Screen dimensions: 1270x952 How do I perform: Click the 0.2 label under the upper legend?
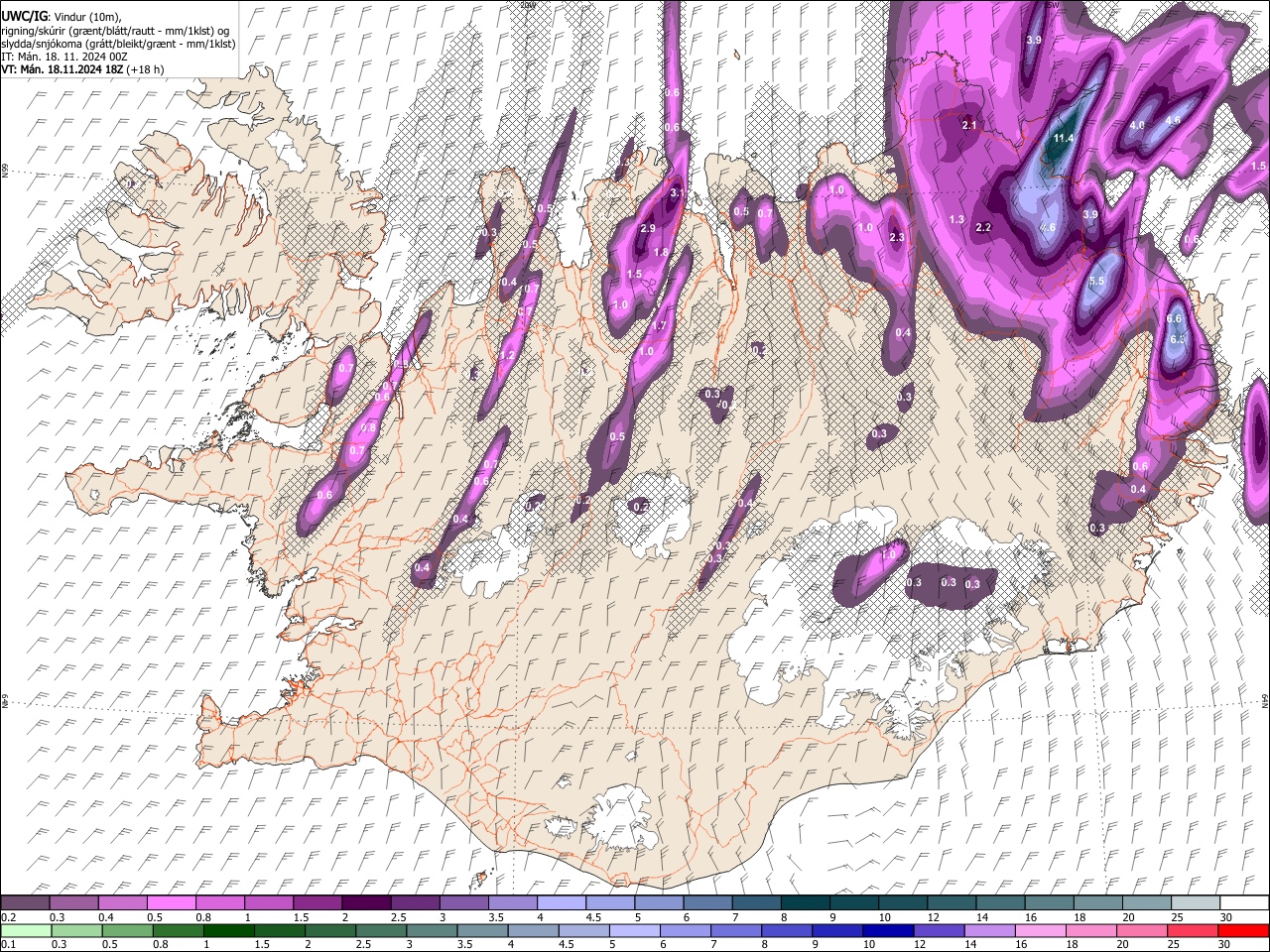8,917
